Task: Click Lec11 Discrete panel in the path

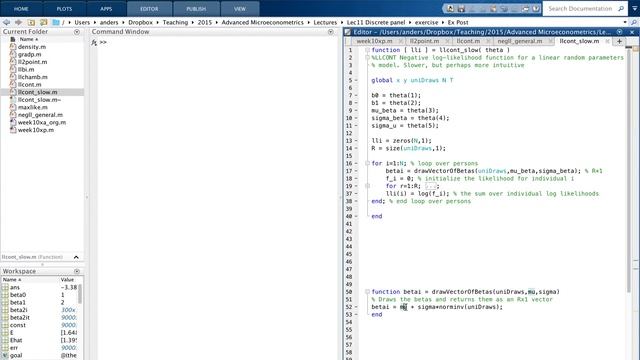Action: click(376, 22)
